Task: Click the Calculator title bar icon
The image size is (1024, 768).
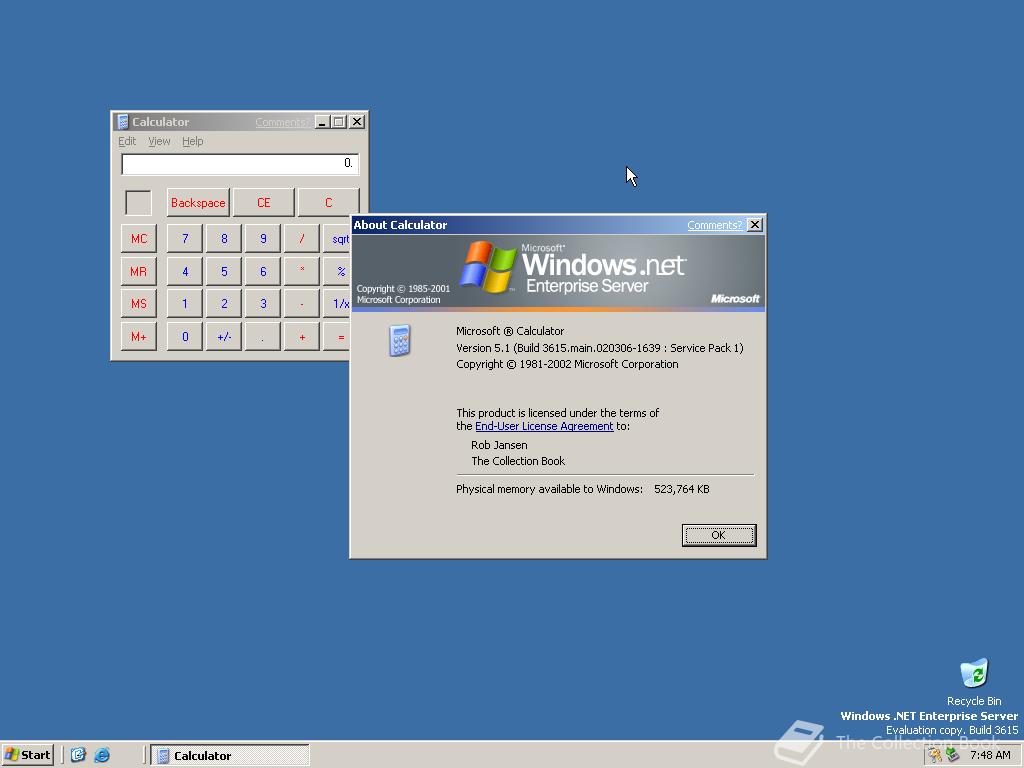Action: tap(122, 122)
